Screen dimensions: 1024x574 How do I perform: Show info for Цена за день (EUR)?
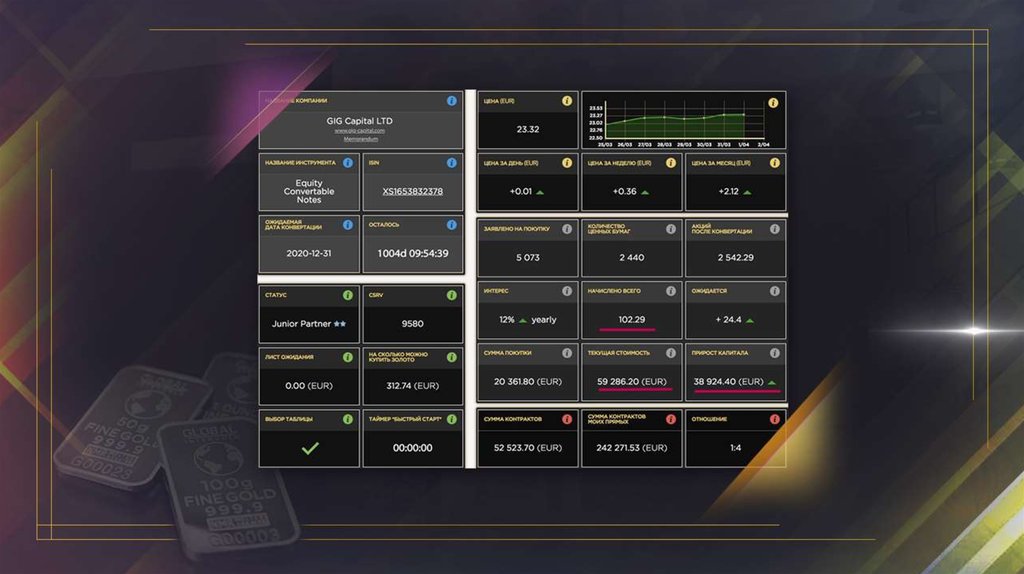567,163
